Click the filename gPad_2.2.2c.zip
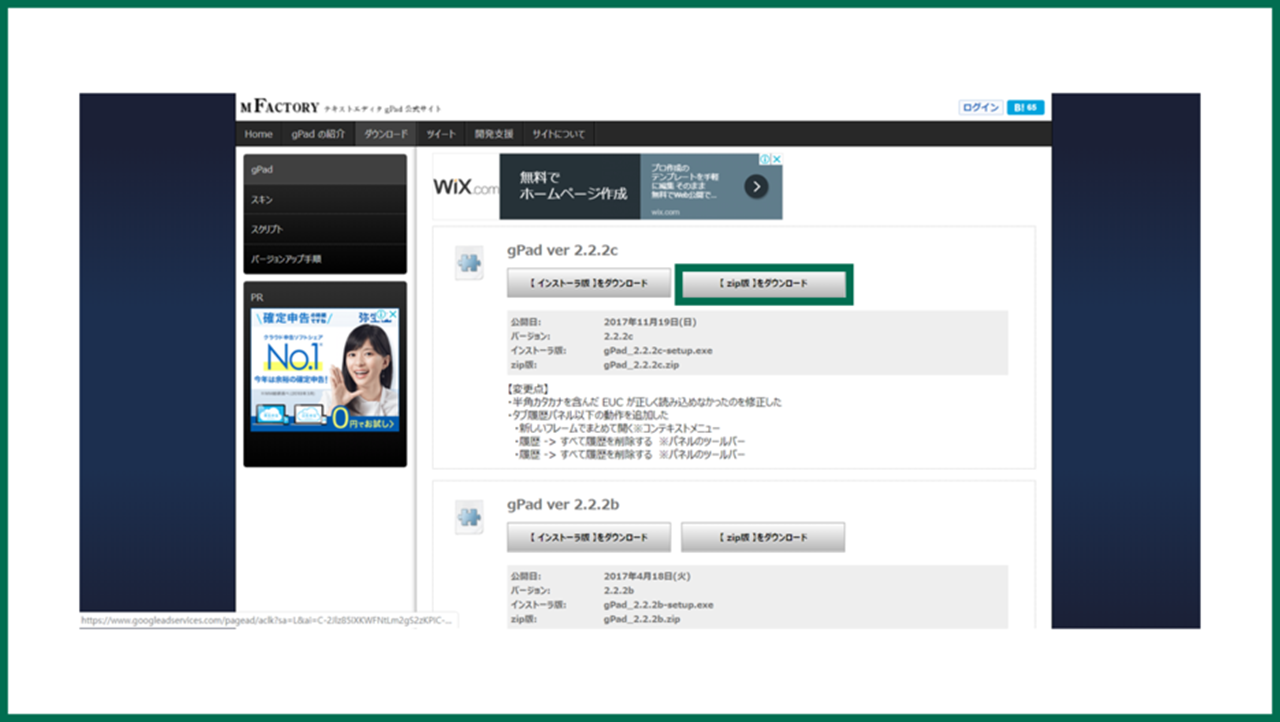 (642, 366)
